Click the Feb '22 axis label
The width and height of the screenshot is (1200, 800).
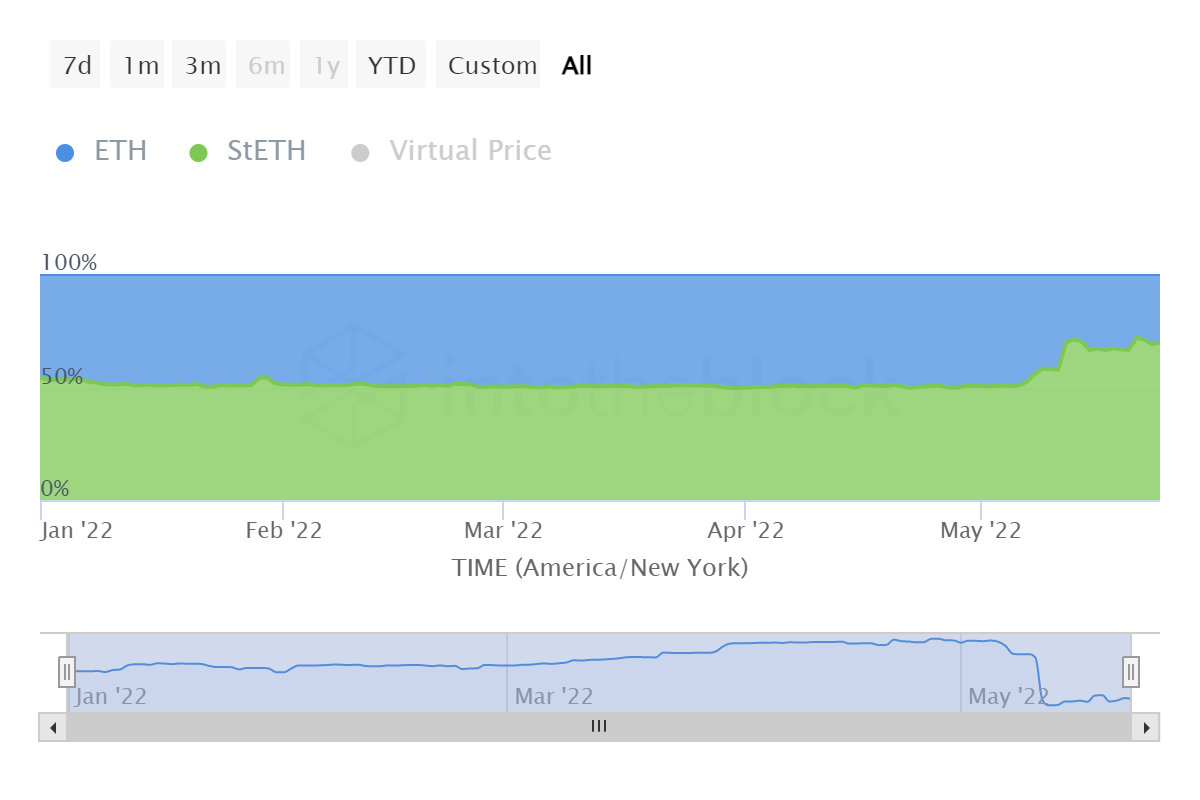click(284, 530)
